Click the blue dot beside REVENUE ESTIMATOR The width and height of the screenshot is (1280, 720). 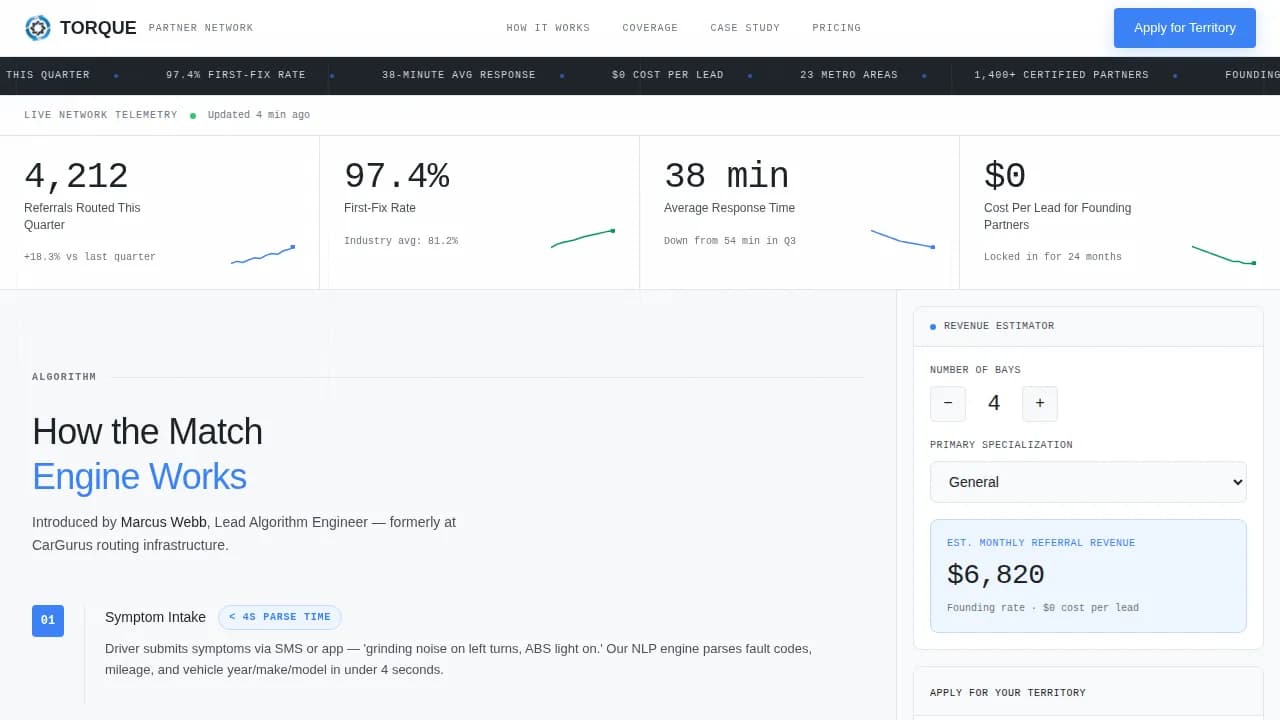[x=933, y=325]
